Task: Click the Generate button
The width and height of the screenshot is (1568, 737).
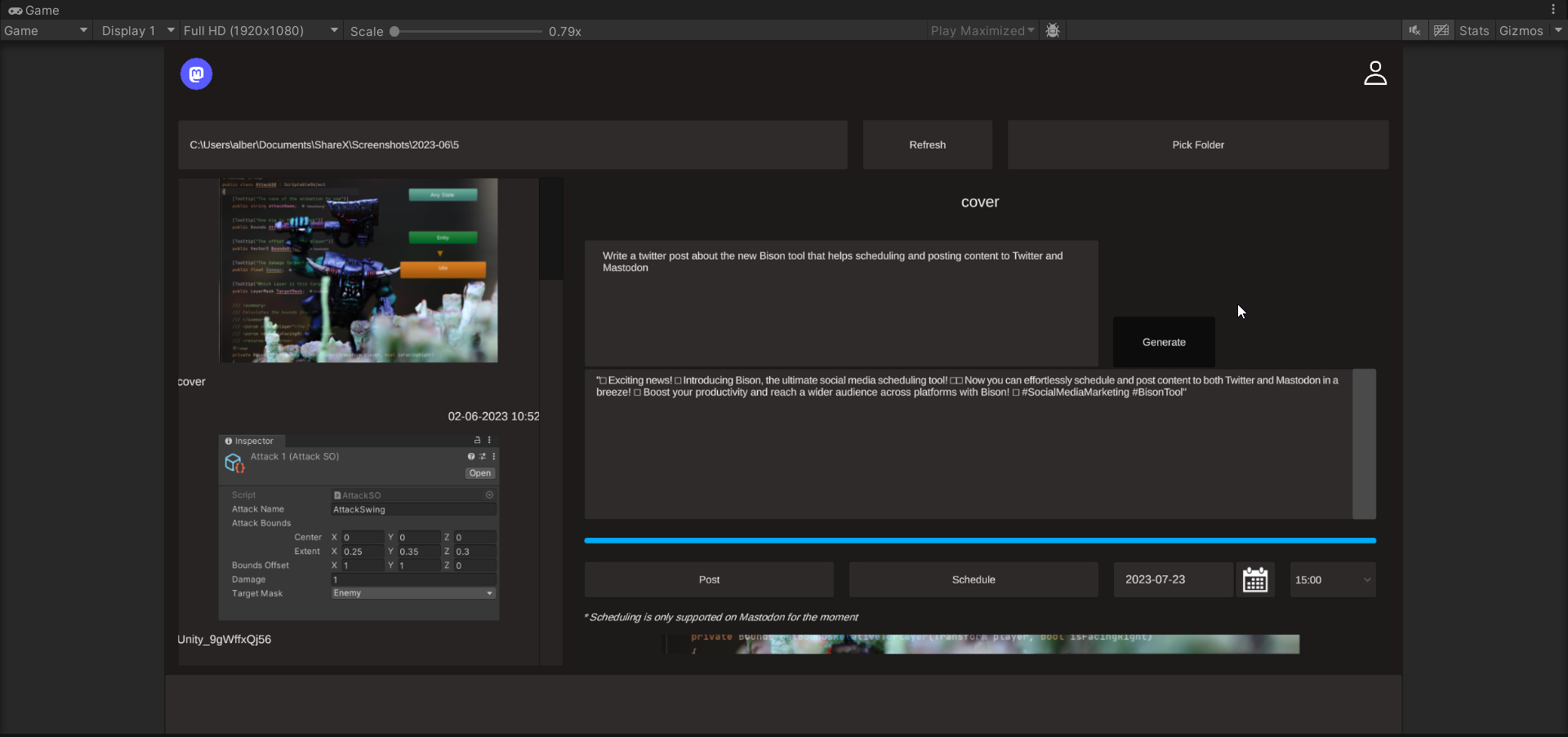Action: click(x=1164, y=342)
